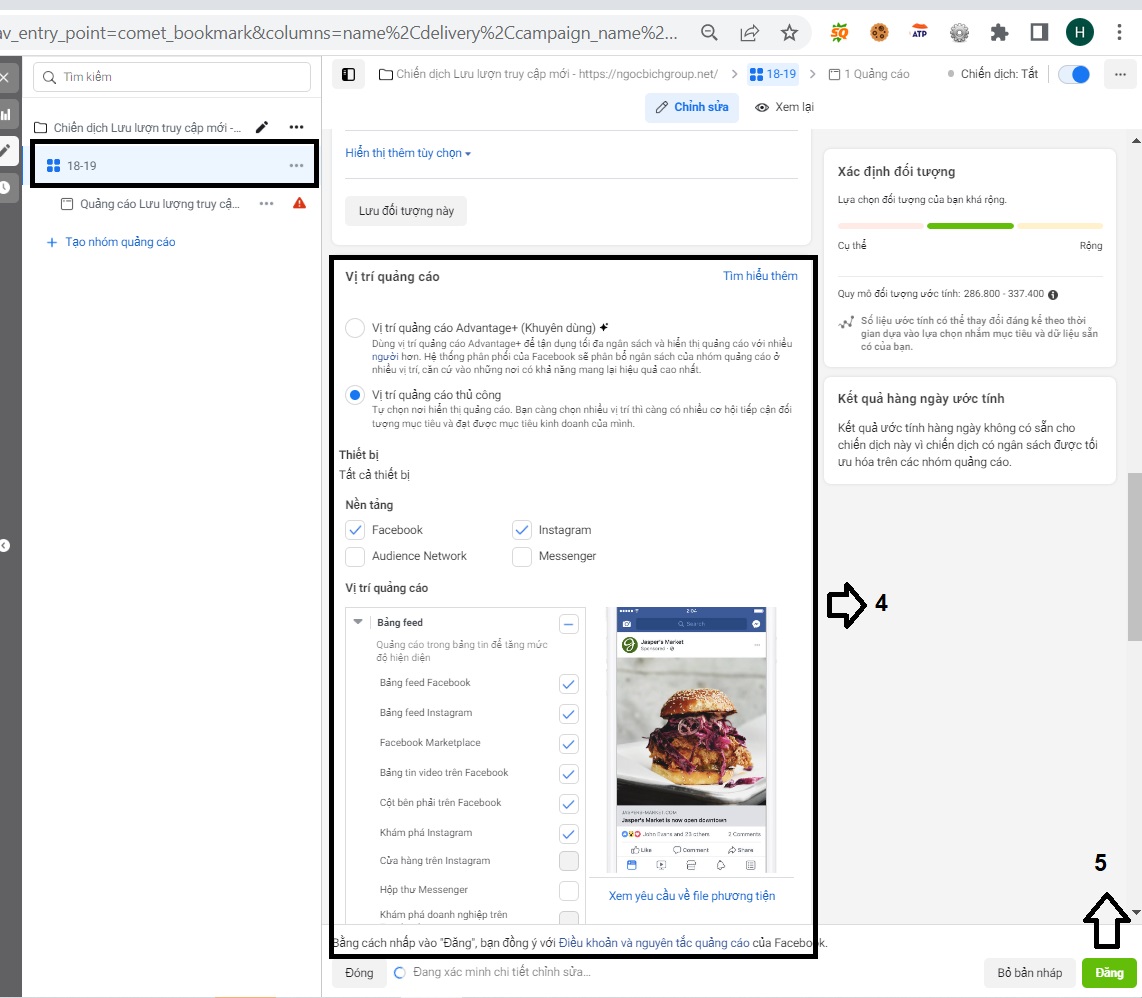This screenshot has height=998, width=1142.
Task: Open the browser extensions puzzle icon
Action: pos(999,33)
